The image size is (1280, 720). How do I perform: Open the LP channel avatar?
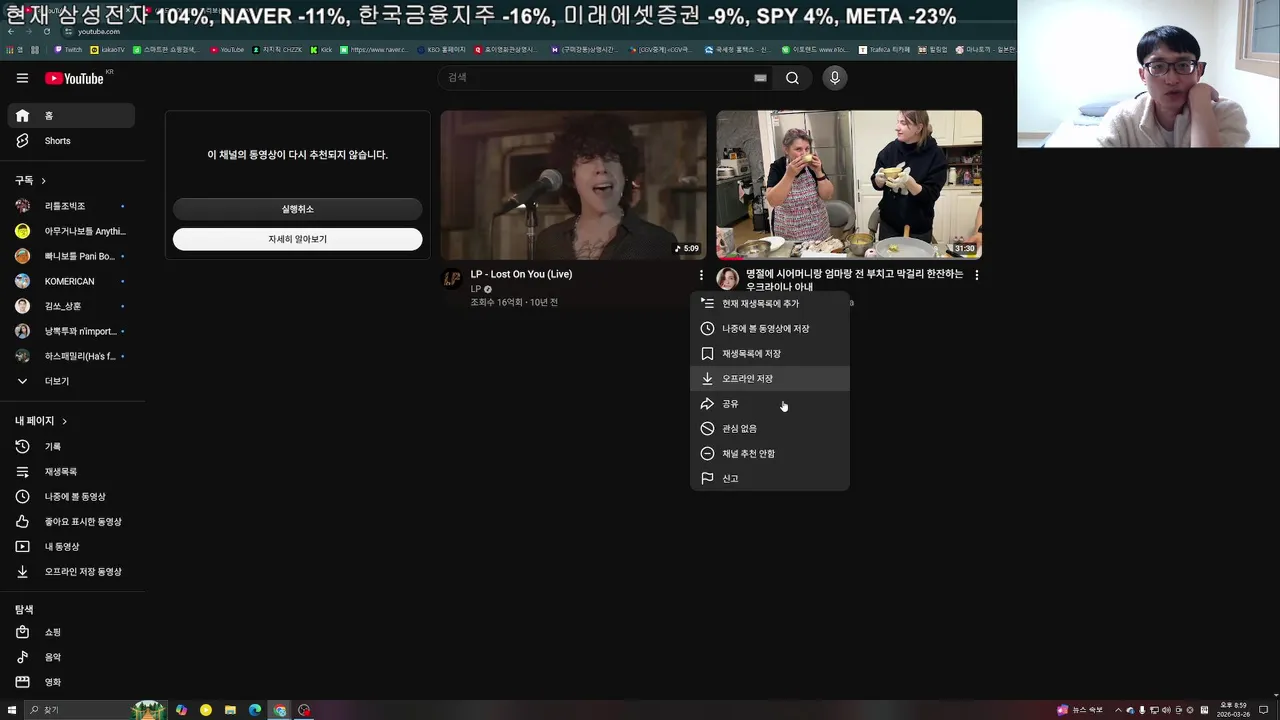(452, 279)
